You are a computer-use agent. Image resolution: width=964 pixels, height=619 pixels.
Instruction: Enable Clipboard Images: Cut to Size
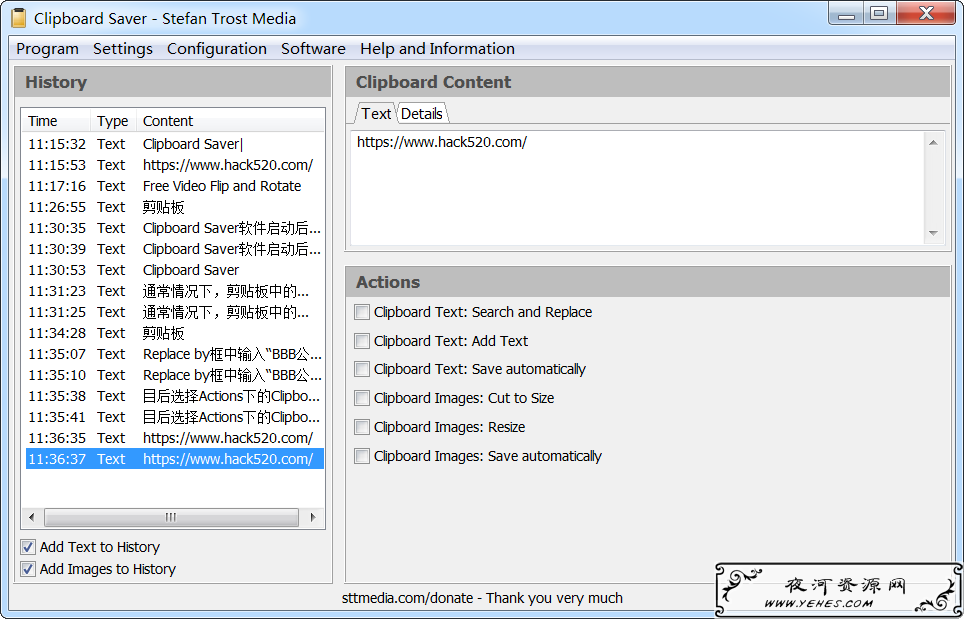pyautogui.click(x=362, y=398)
